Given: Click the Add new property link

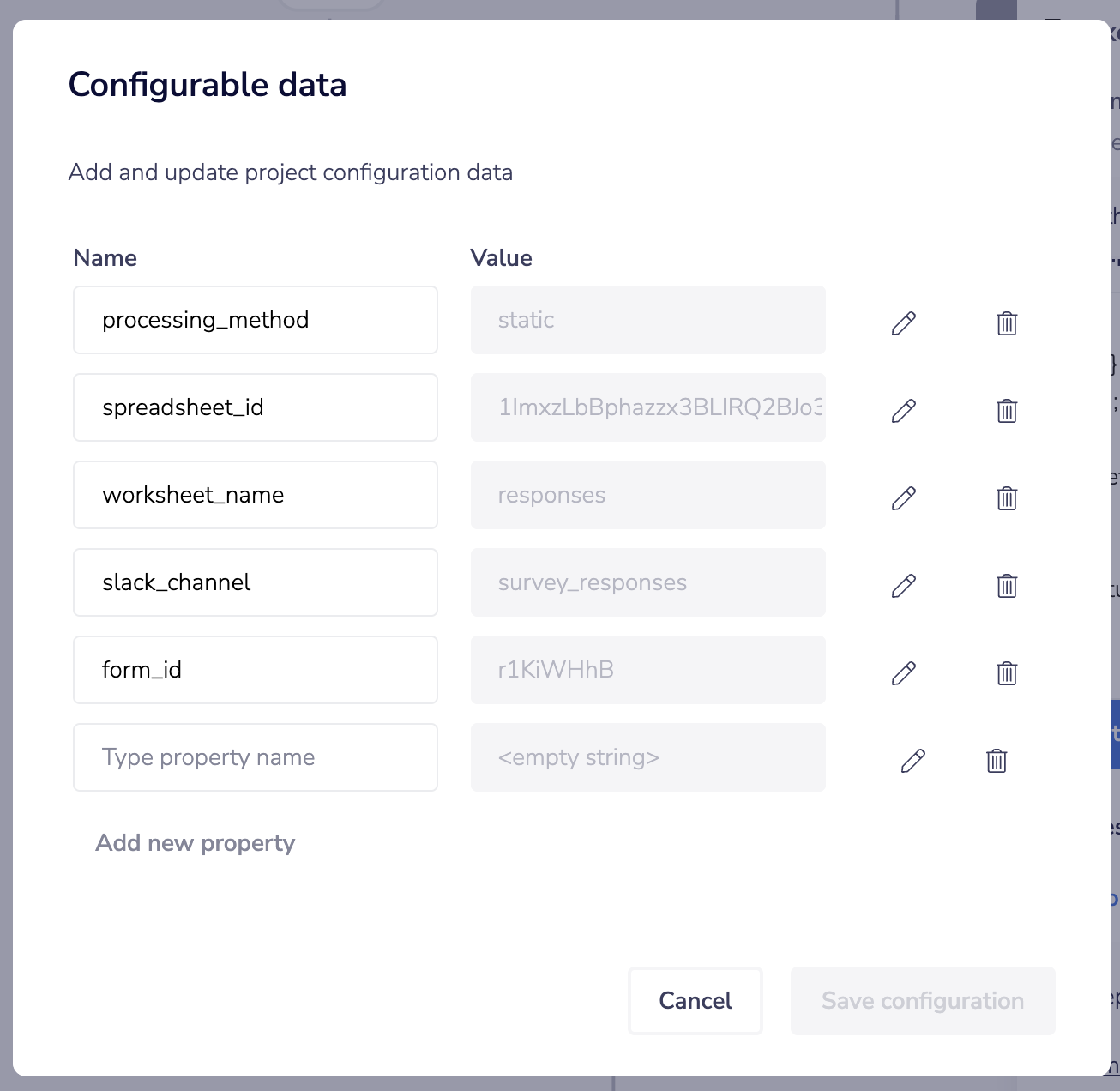Looking at the screenshot, I should [x=195, y=843].
